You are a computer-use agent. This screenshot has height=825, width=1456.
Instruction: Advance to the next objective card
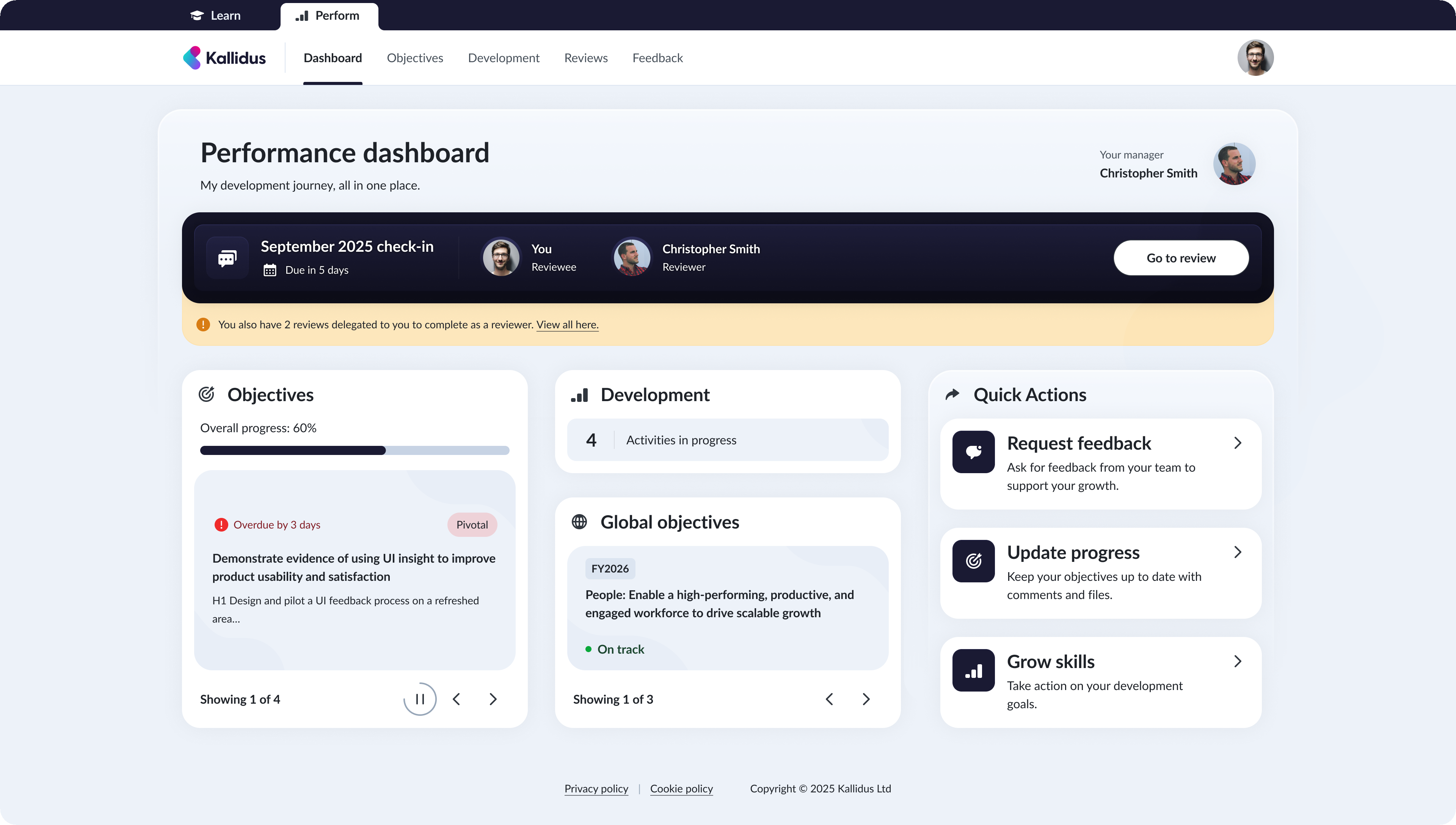click(492, 699)
